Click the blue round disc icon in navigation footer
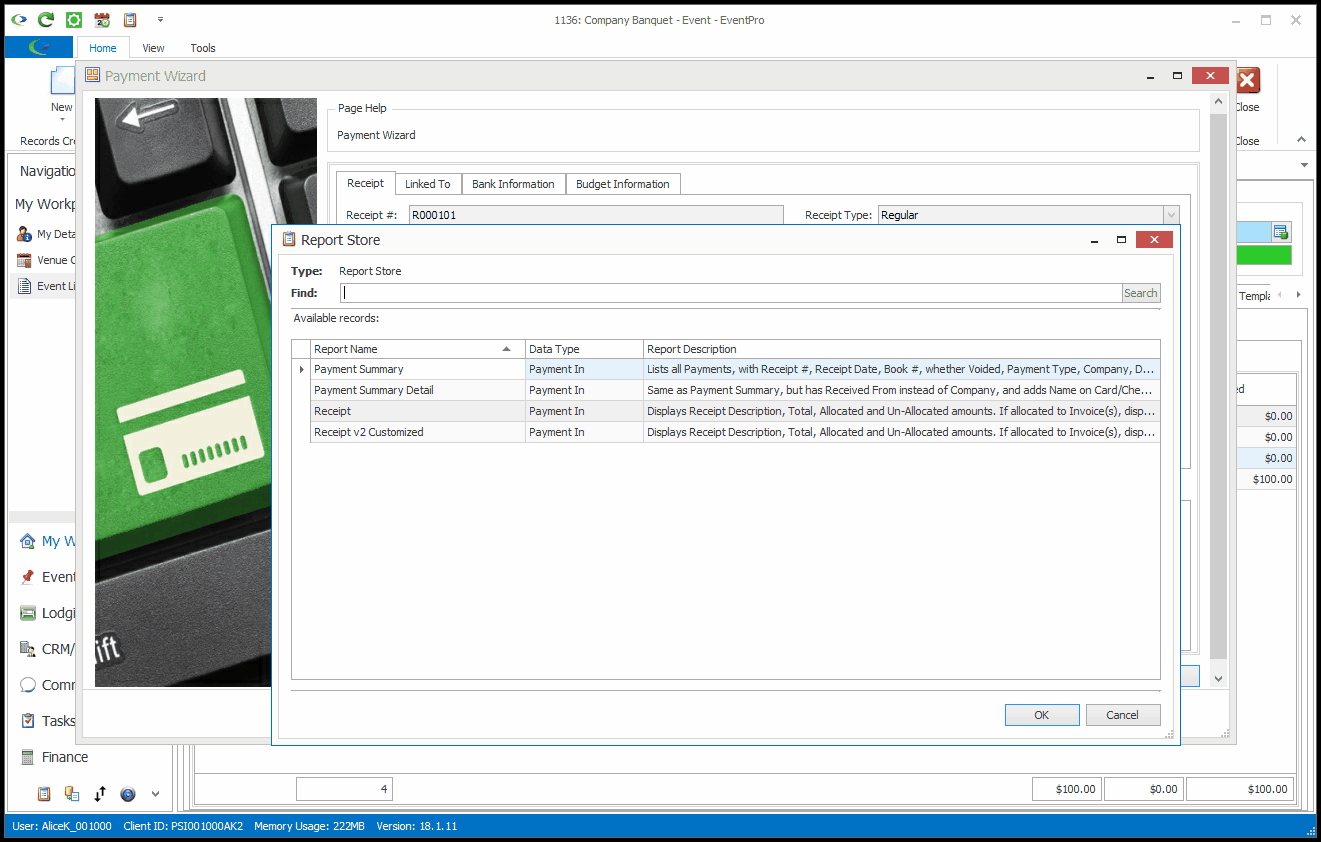Image resolution: width=1321 pixels, height=842 pixels. (128, 794)
